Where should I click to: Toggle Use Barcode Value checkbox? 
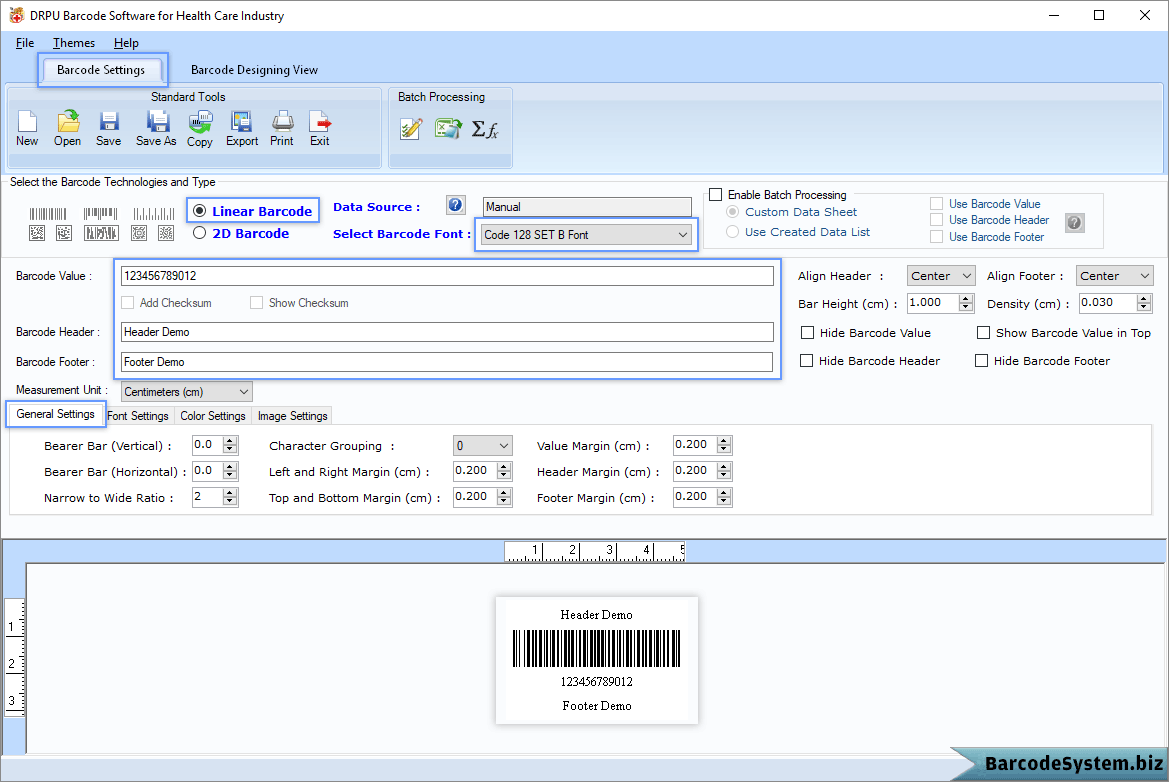coord(936,204)
